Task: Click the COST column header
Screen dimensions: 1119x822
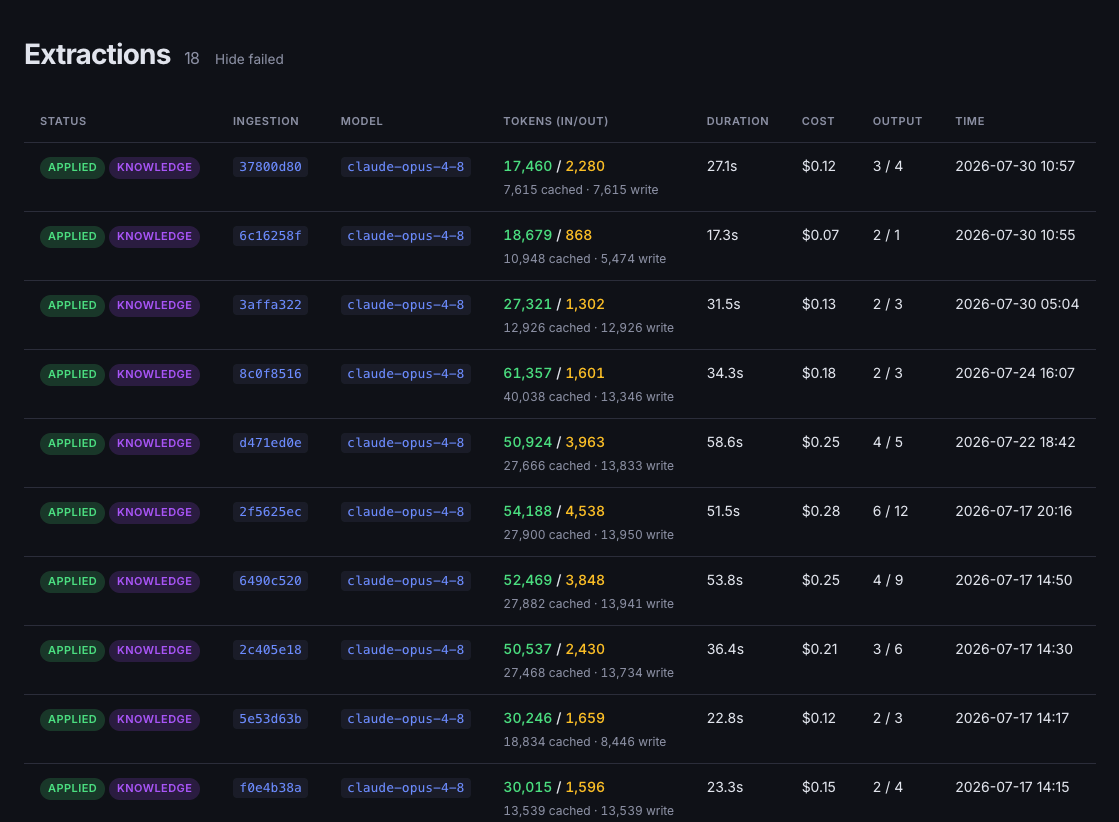Action: 818,121
